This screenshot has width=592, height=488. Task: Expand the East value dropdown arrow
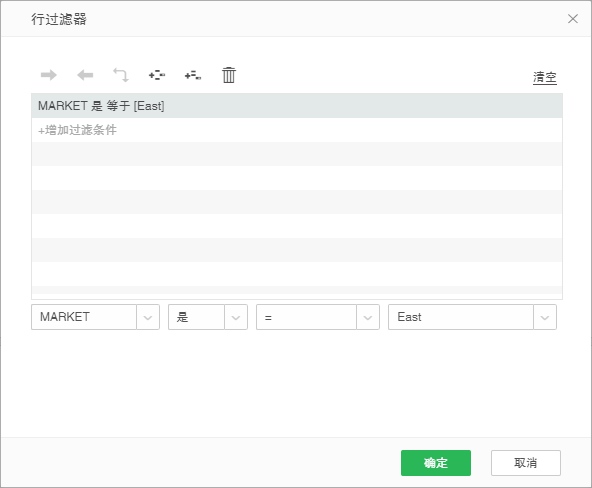pos(545,317)
